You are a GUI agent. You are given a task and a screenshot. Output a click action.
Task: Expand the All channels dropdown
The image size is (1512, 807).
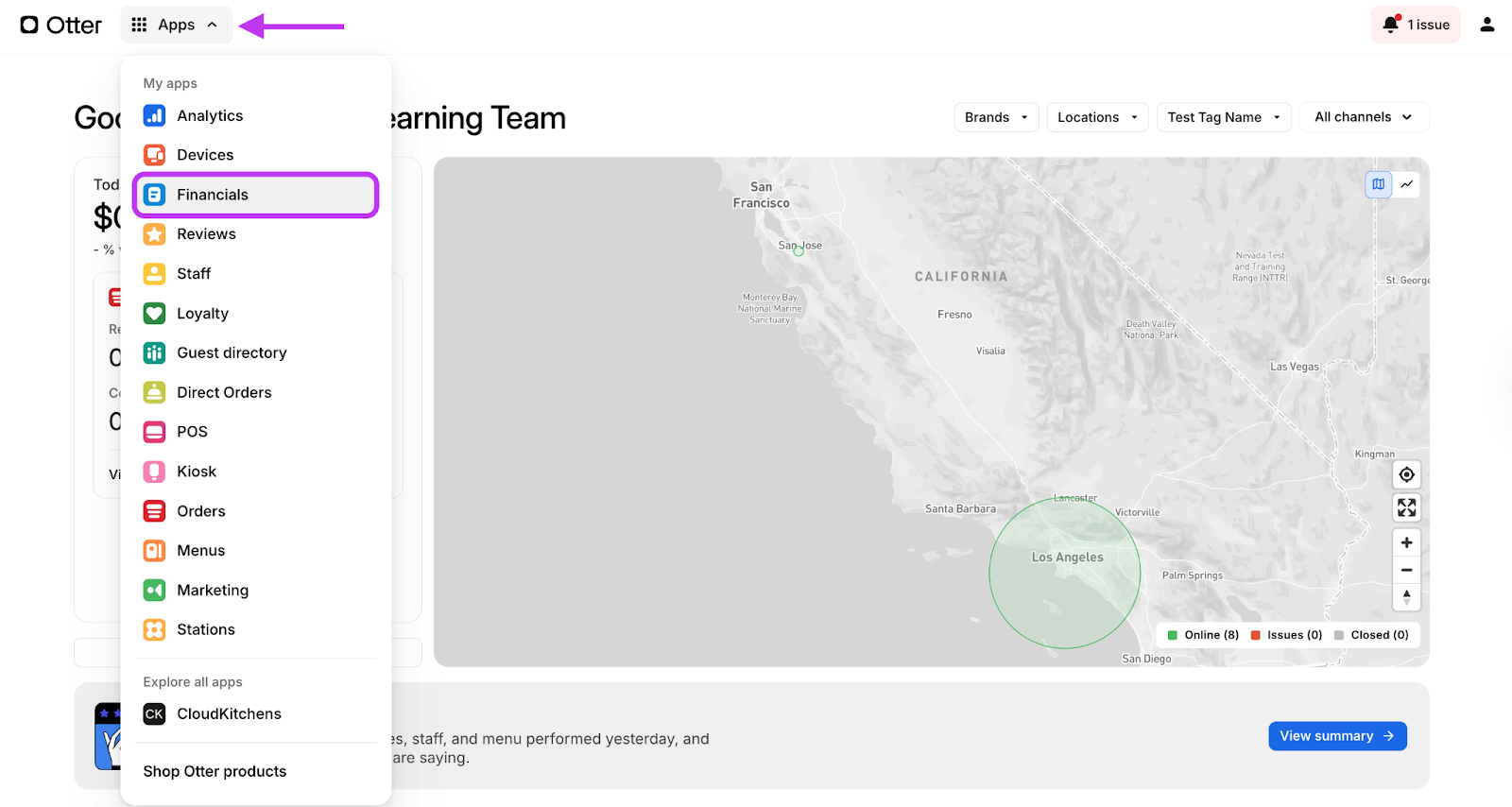1364,117
